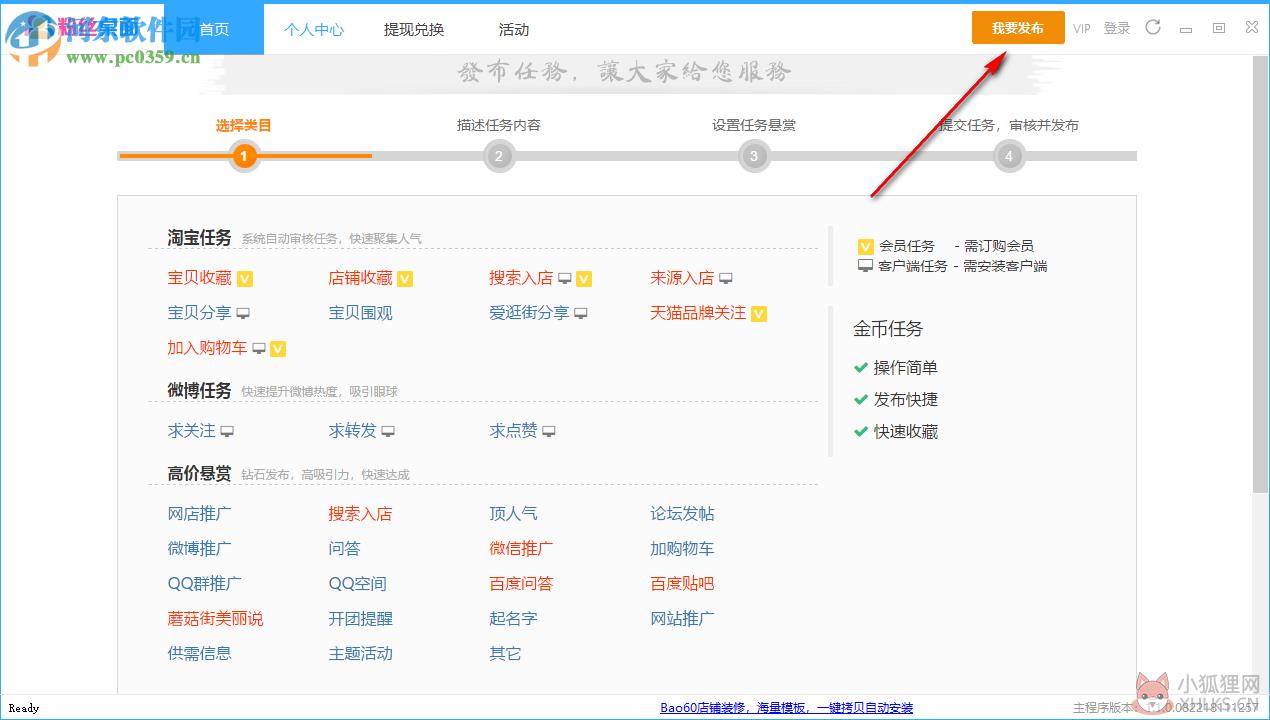Click VIP badge next to 天猫品牌关注
This screenshot has width=1270, height=720.
click(x=759, y=314)
